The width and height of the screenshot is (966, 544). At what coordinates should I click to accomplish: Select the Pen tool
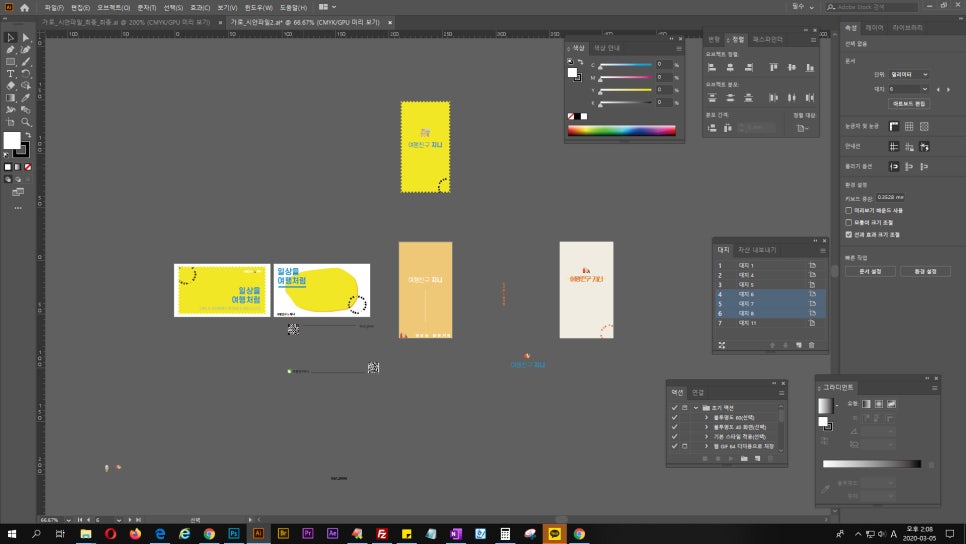click(10, 49)
